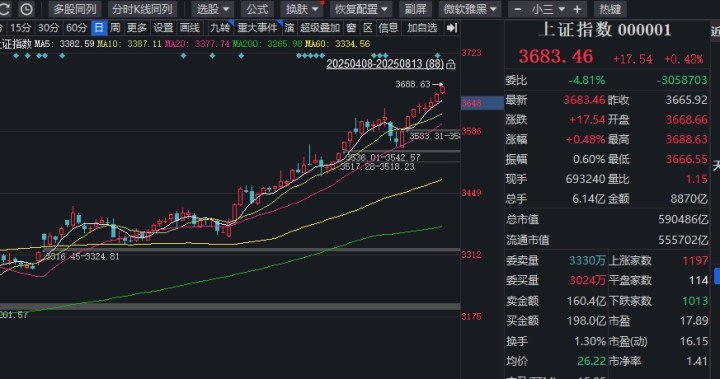Open the 换肤 skin dropdown

point(302,9)
